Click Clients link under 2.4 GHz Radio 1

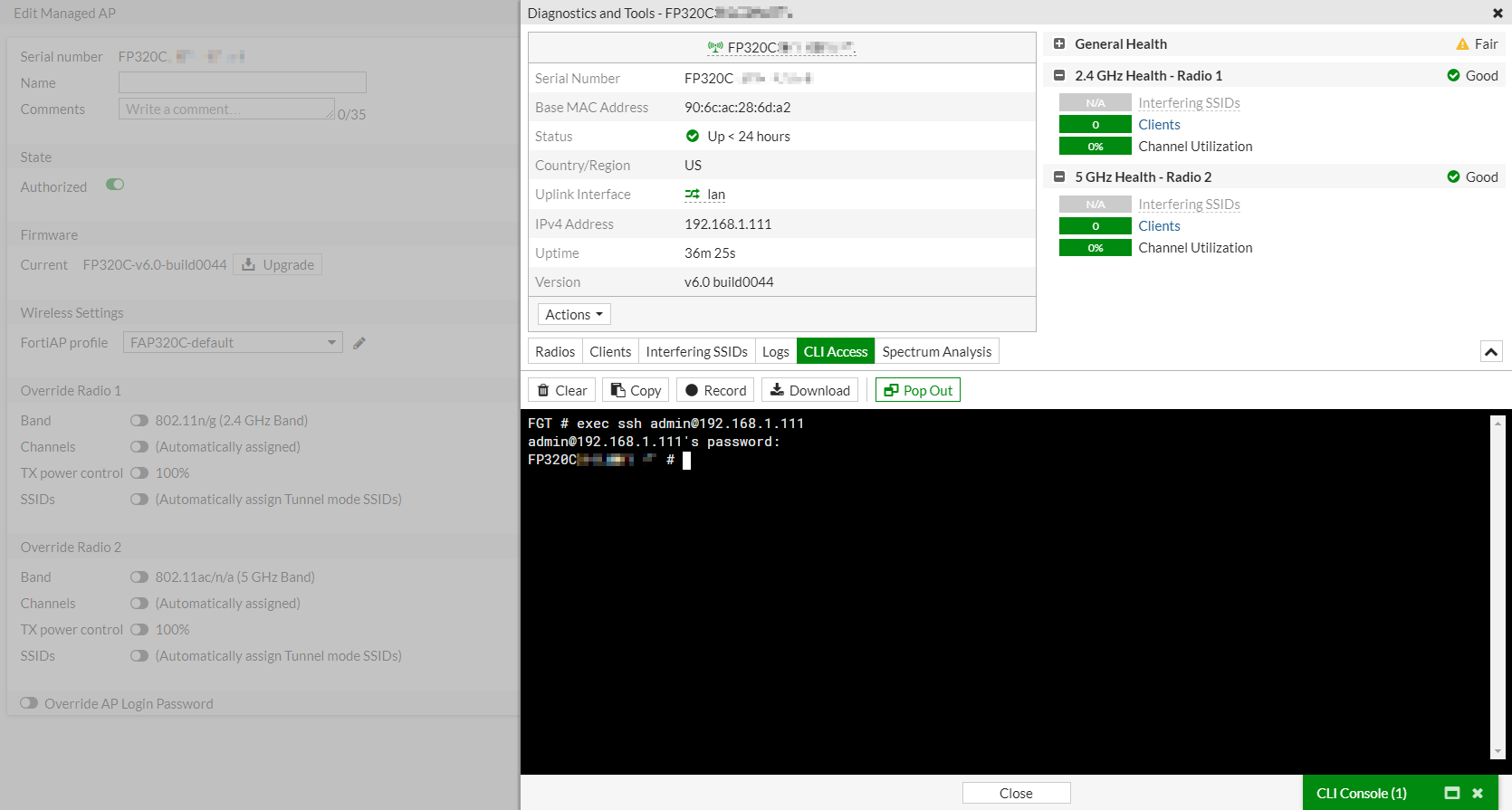tap(1159, 125)
